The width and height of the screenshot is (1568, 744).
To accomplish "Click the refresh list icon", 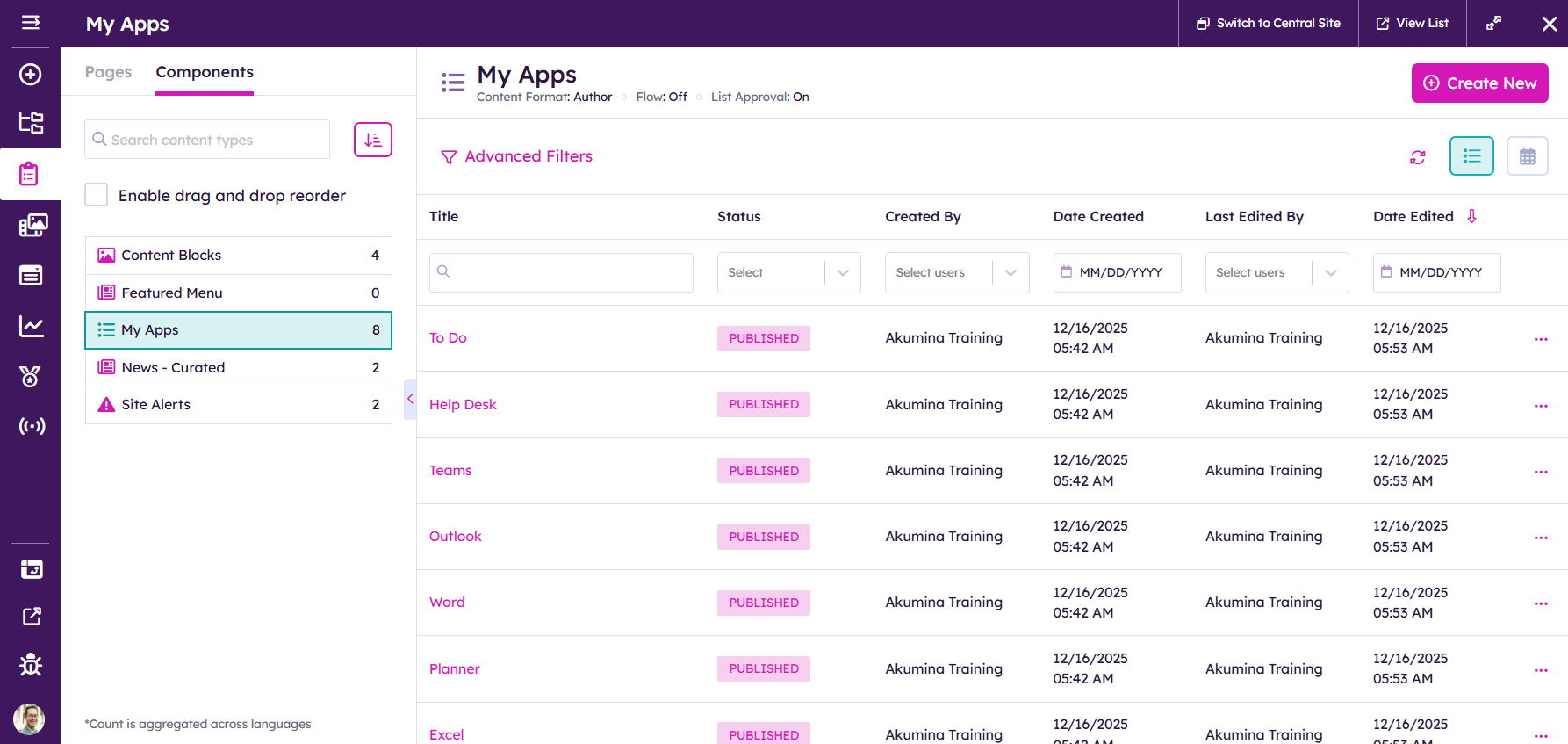I will 1417,157.
